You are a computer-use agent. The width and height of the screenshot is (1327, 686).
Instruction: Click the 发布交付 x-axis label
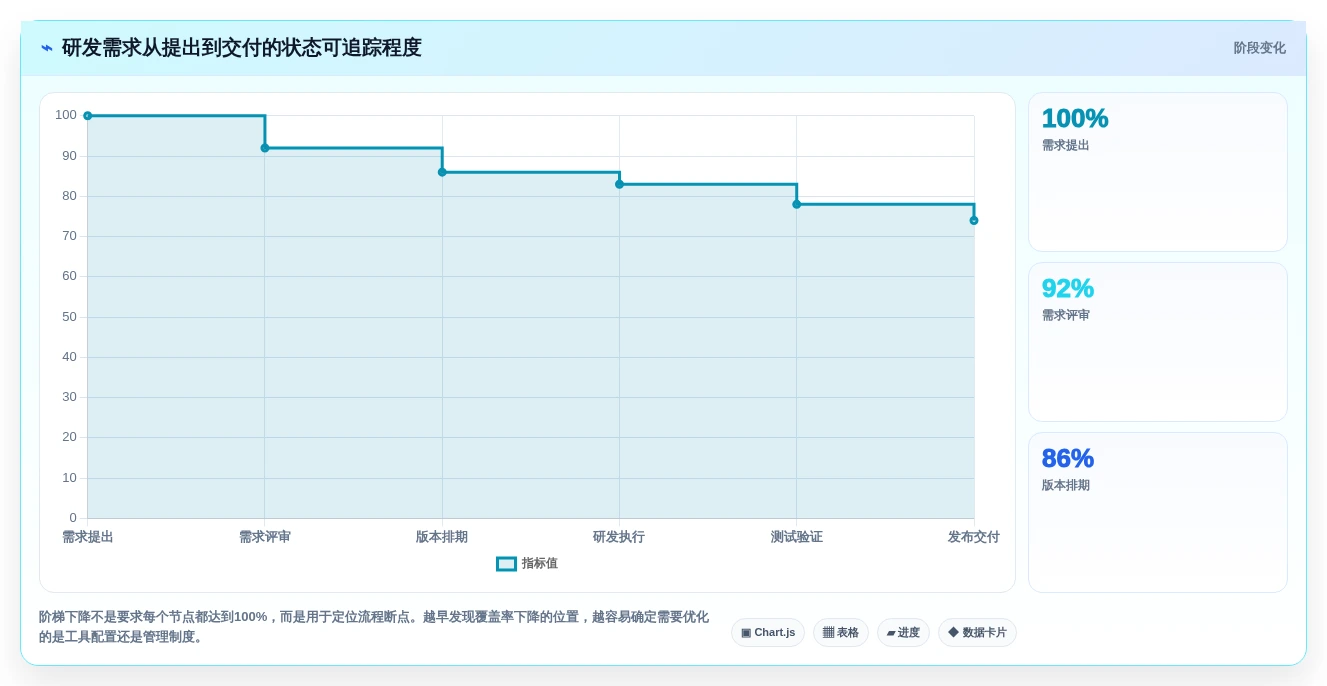coord(974,537)
